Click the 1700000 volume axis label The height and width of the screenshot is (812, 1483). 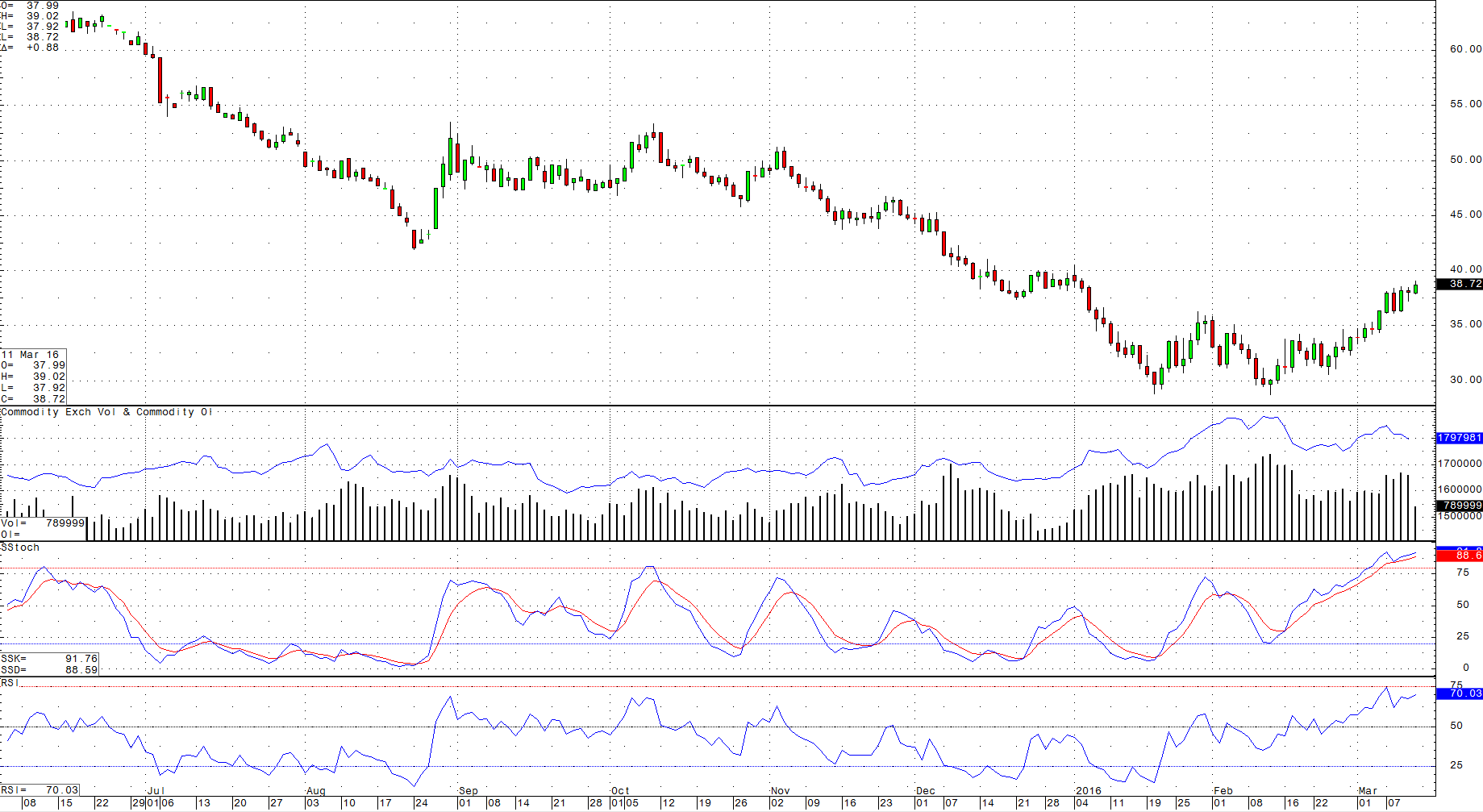click(1460, 464)
